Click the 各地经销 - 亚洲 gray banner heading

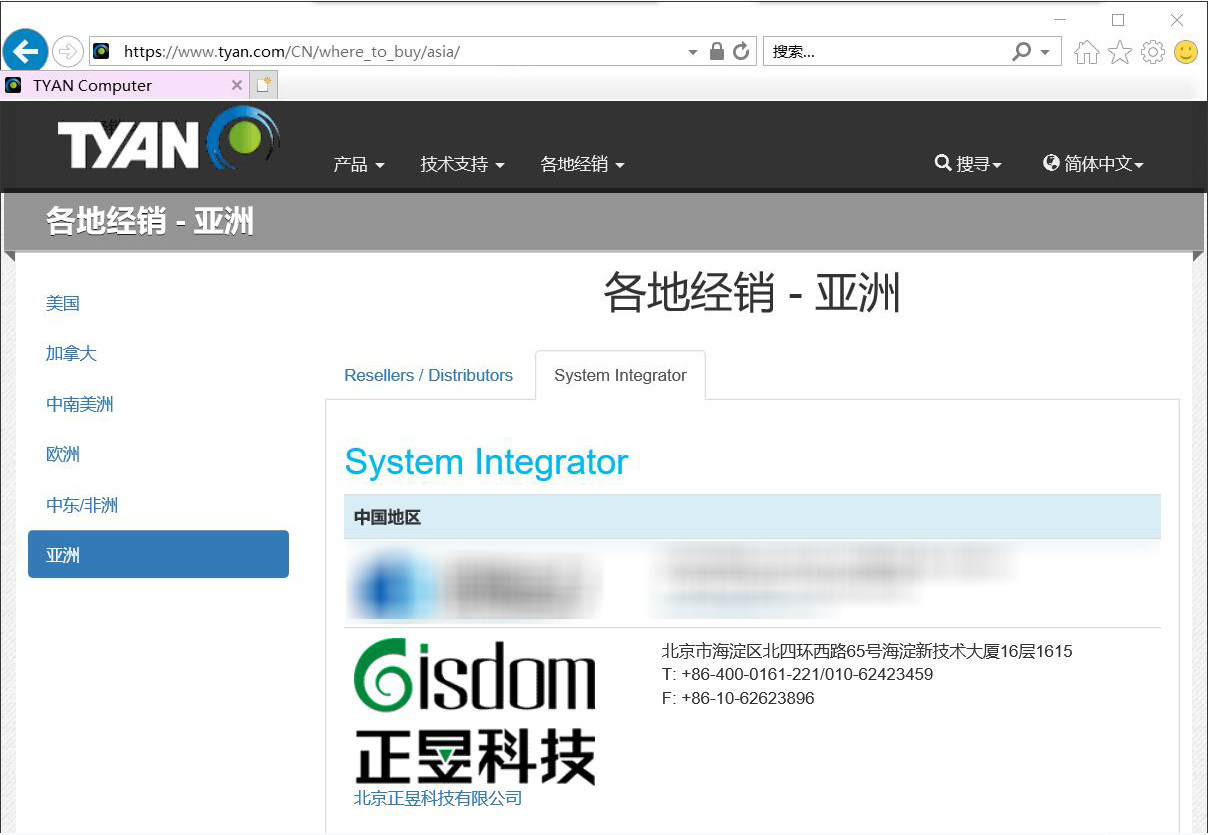(150, 221)
